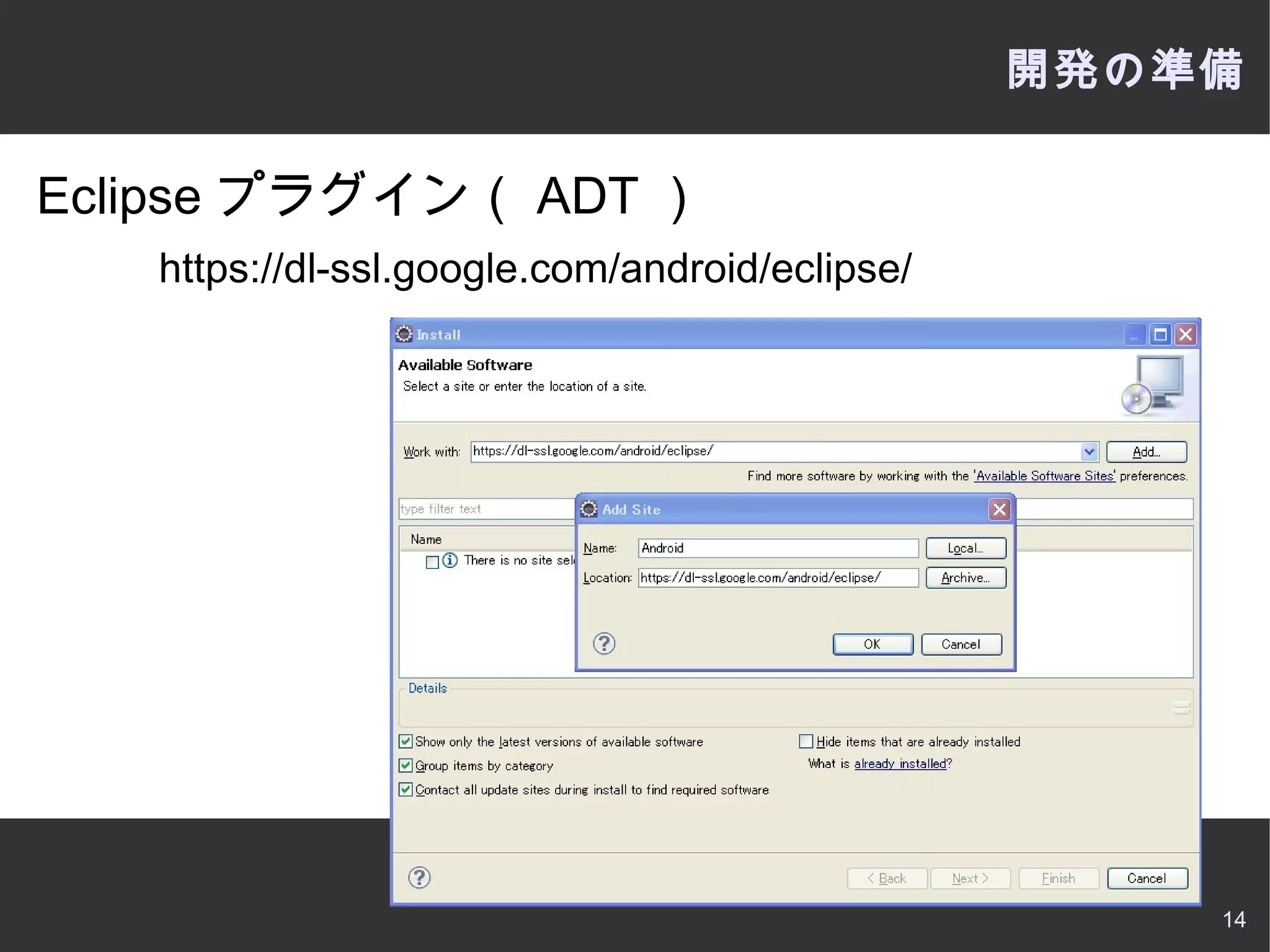Click the Name column header
Image resolution: width=1270 pixels, height=952 pixels.
coord(426,540)
